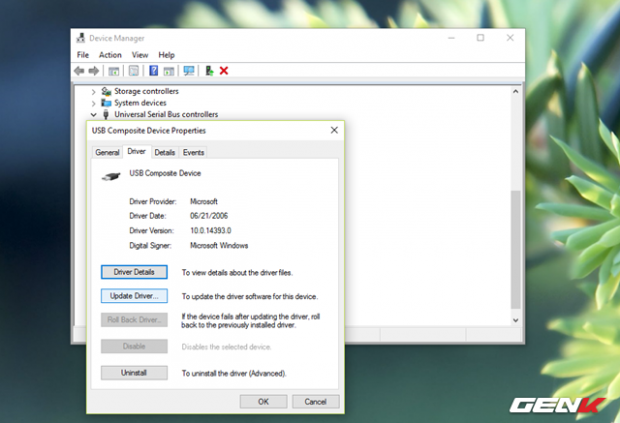Switch to the Events tab
The image size is (620, 423).
pyautogui.click(x=193, y=152)
